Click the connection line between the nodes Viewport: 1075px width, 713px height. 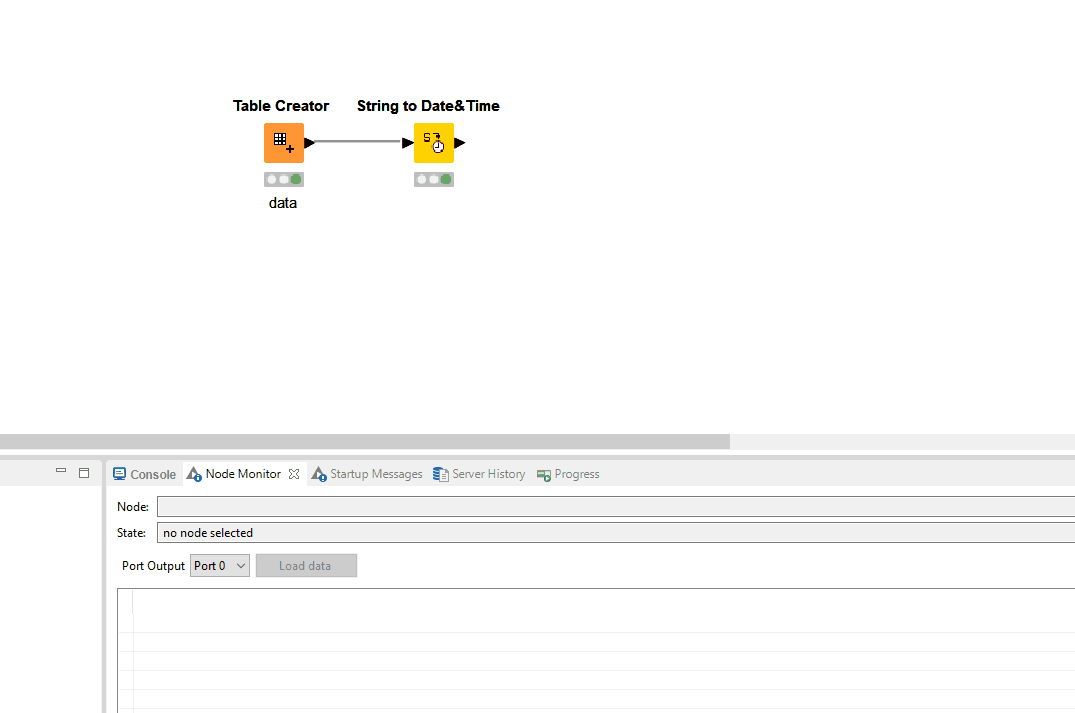[x=358, y=143]
